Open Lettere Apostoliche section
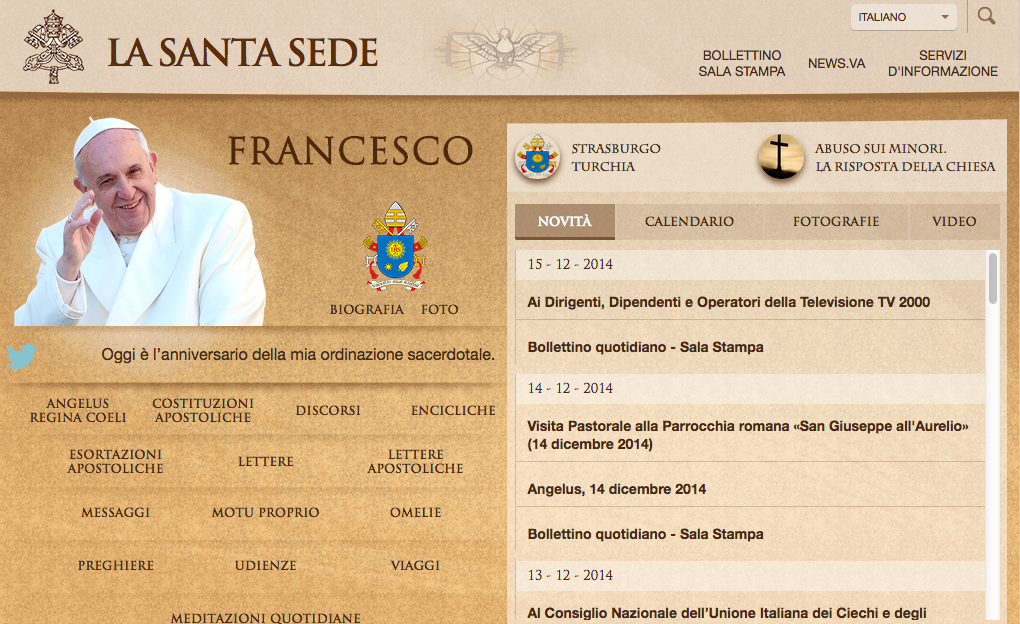Screen dimensions: 1020x624 [x=416, y=461]
